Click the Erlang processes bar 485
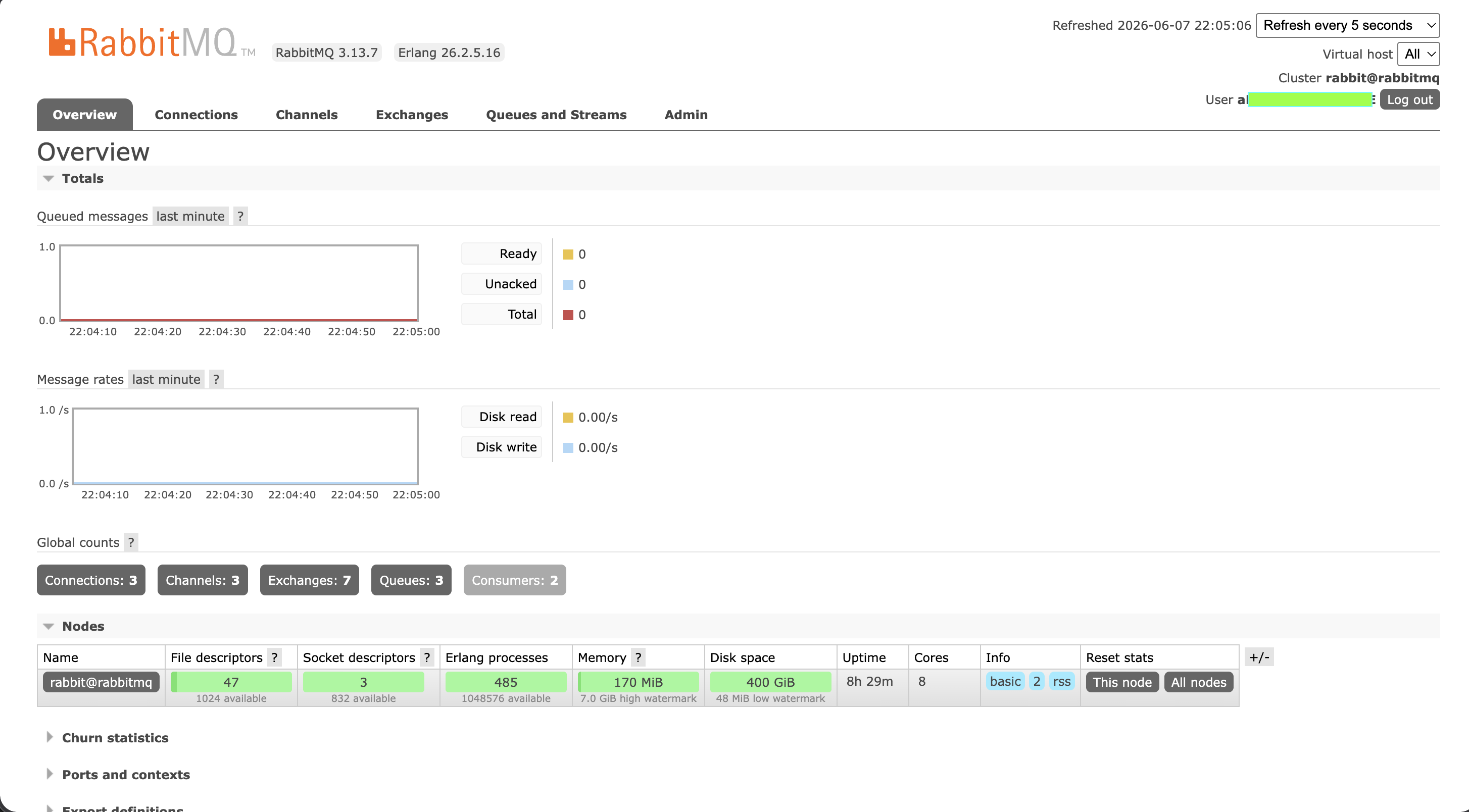Screen dimensions: 1469x812 [506, 682]
